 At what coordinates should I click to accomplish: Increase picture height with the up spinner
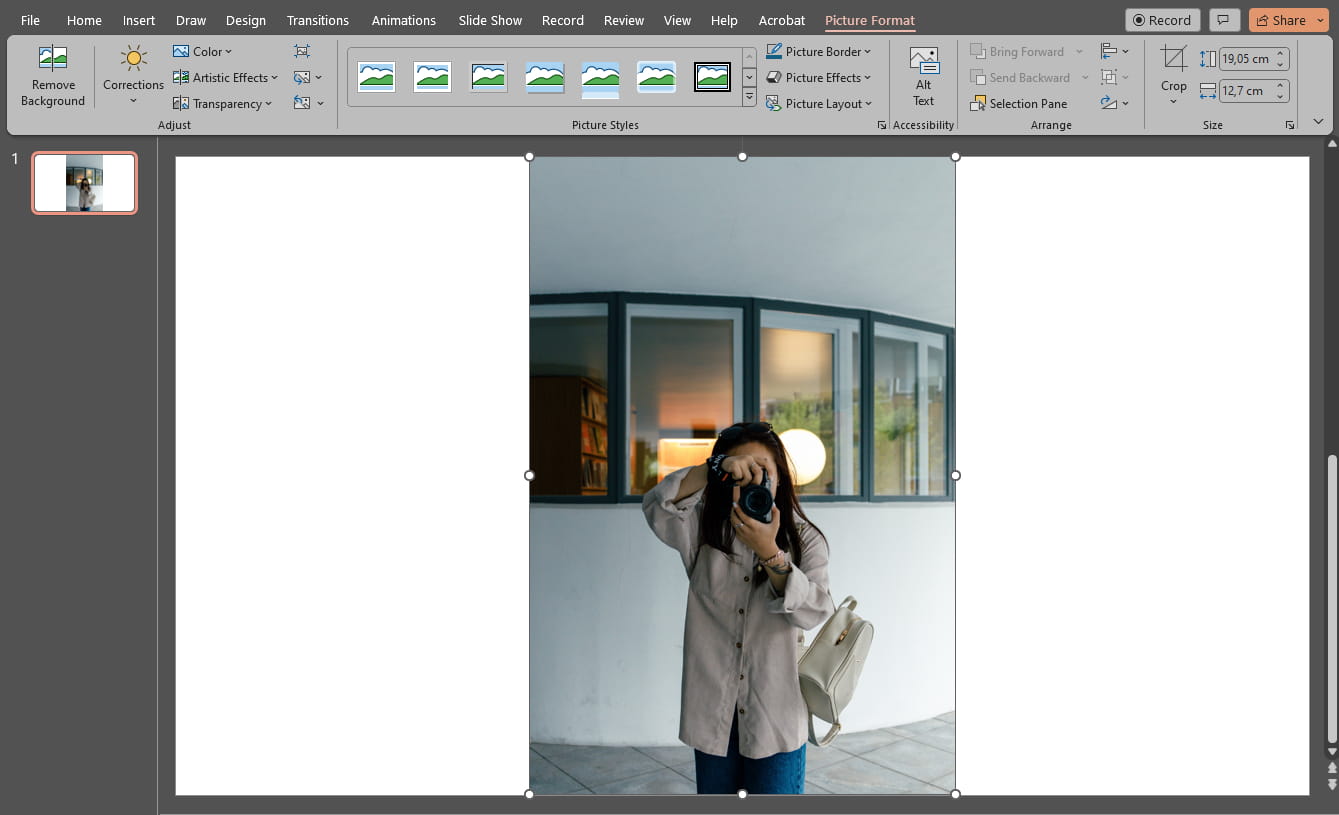[1280, 54]
